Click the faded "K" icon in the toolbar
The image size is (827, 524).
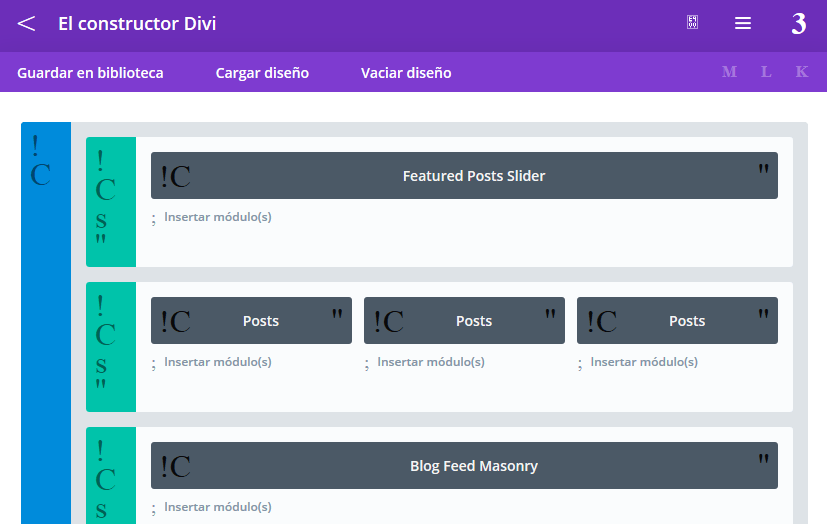point(802,72)
